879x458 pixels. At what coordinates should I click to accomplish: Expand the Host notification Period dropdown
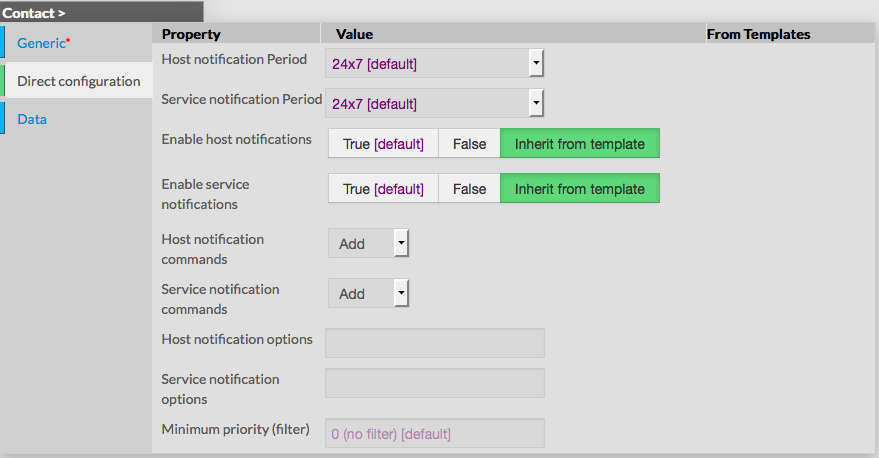pyautogui.click(x=434, y=64)
